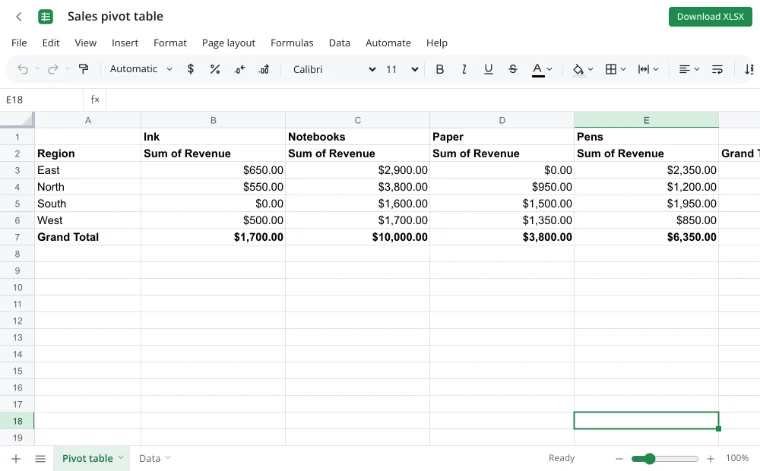Open the font size 11 dropdown
The height and width of the screenshot is (471, 760).
point(402,69)
